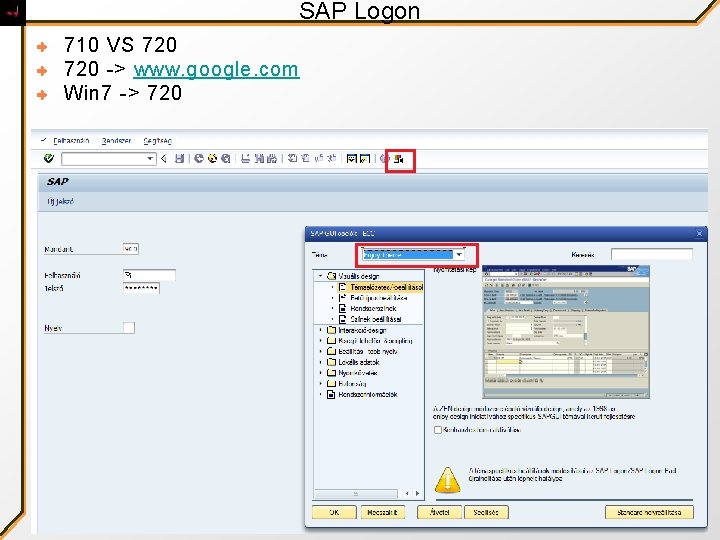The height and width of the screenshot is (540, 720).
Task: Open the Rendszer menu
Action: [117, 141]
